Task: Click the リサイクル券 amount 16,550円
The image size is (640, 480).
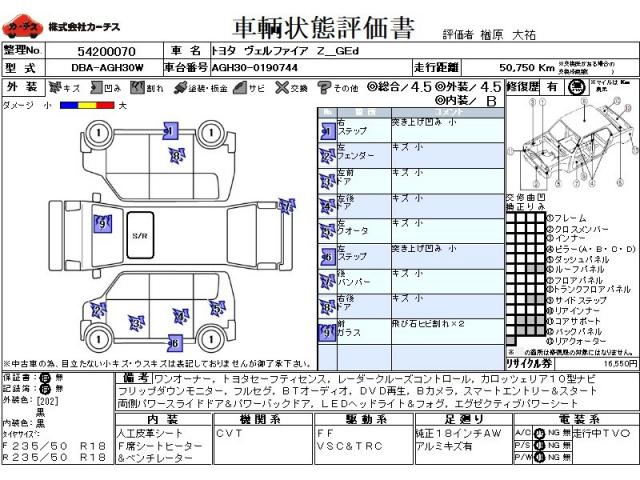Action: (x=620, y=363)
